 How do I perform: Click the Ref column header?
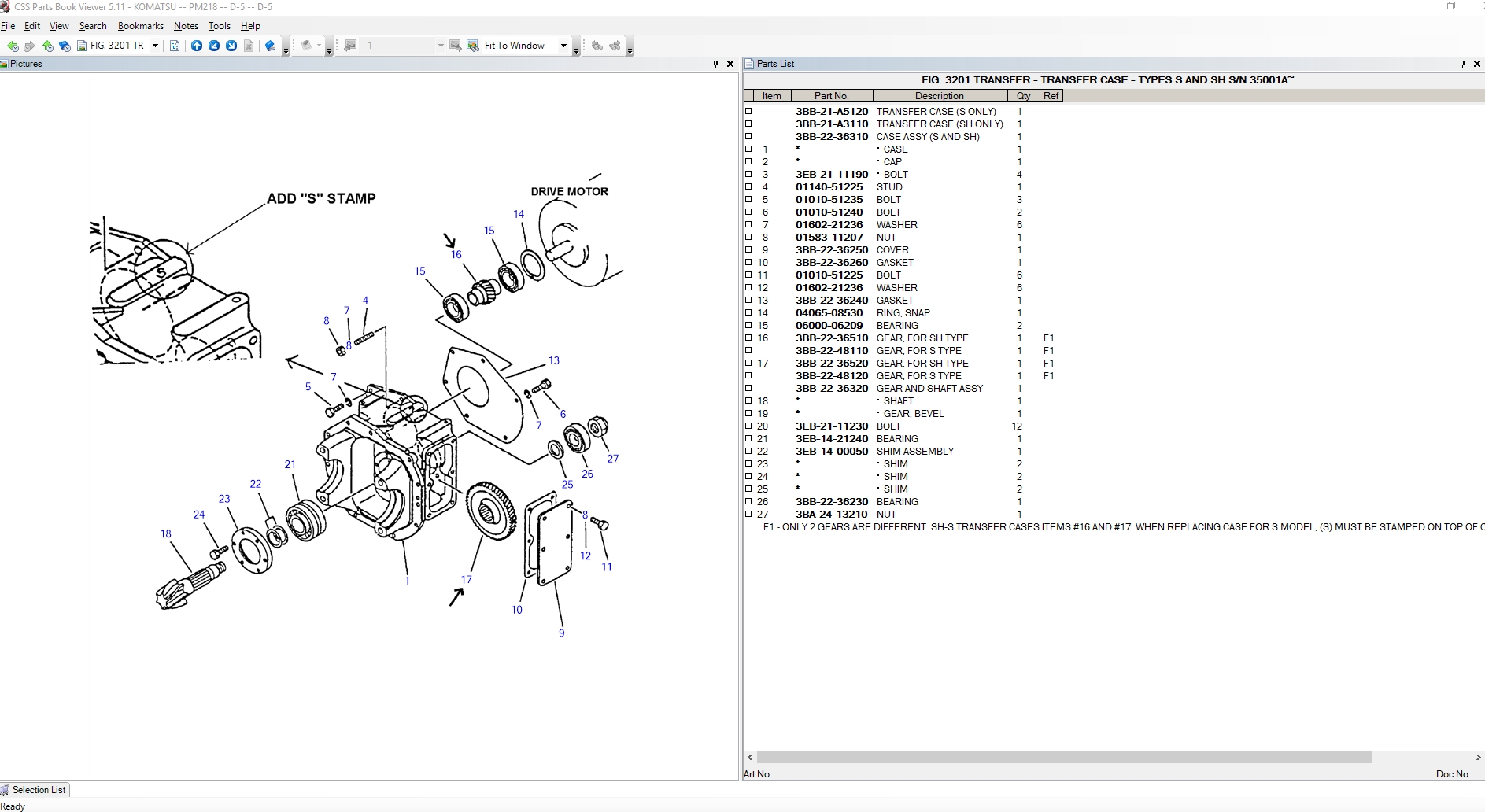pos(1051,96)
